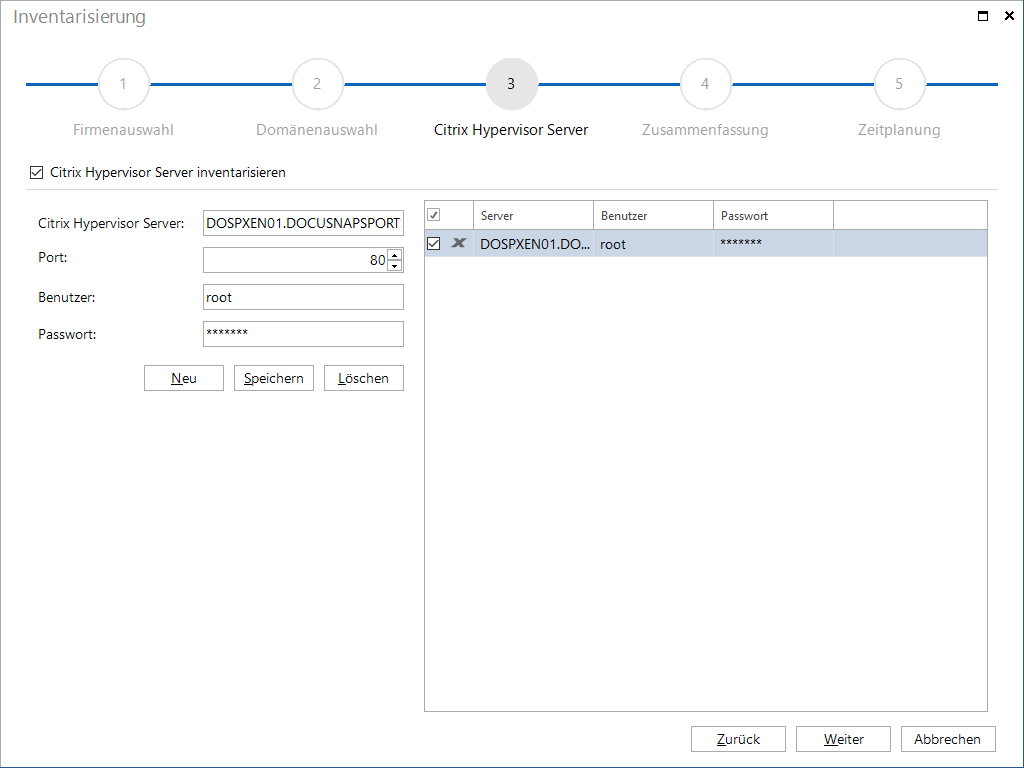
Task: Decrease the port value with the down arrow
Action: point(394,265)
